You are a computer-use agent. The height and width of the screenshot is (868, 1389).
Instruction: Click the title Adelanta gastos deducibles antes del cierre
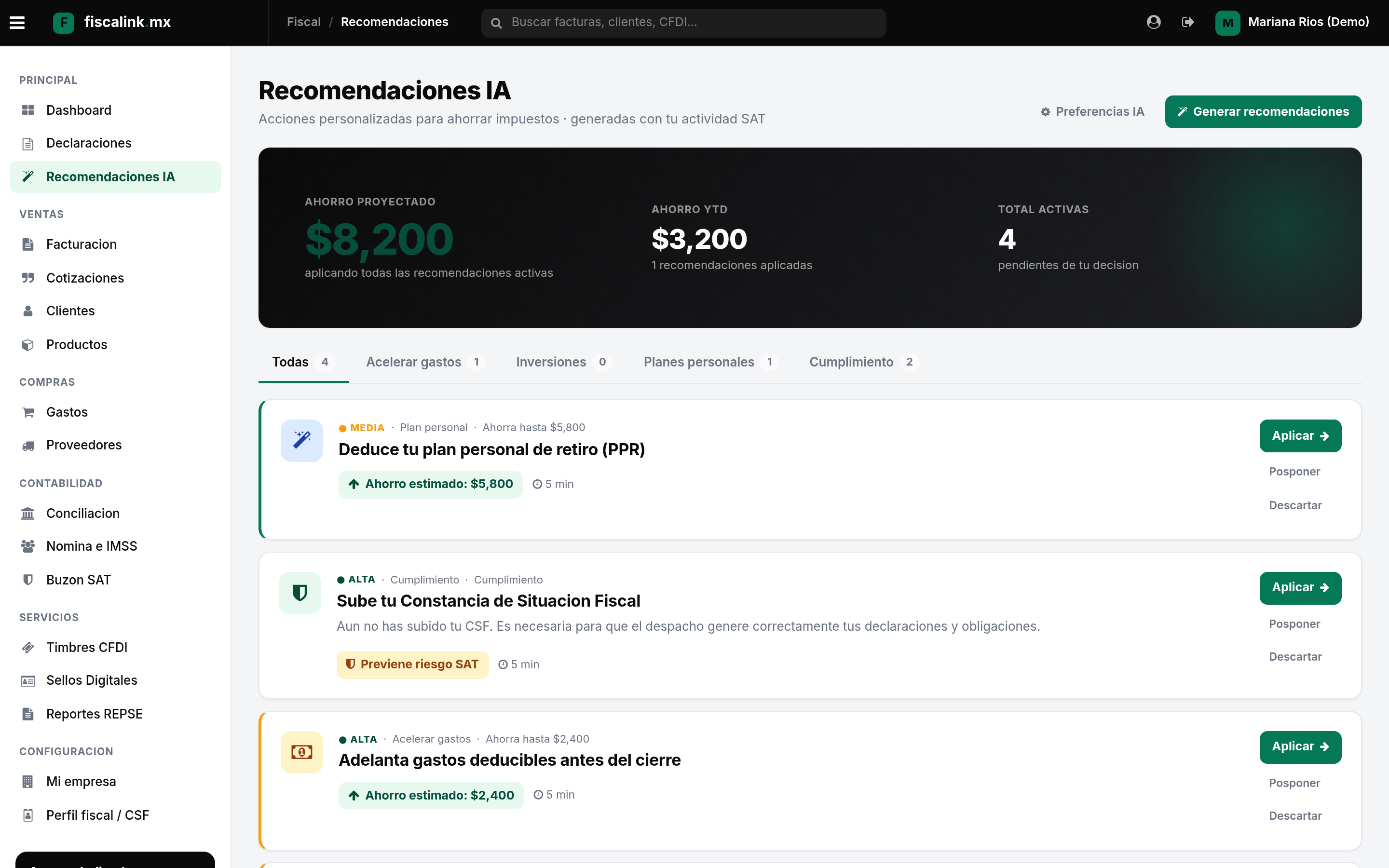tap(510, 760)
